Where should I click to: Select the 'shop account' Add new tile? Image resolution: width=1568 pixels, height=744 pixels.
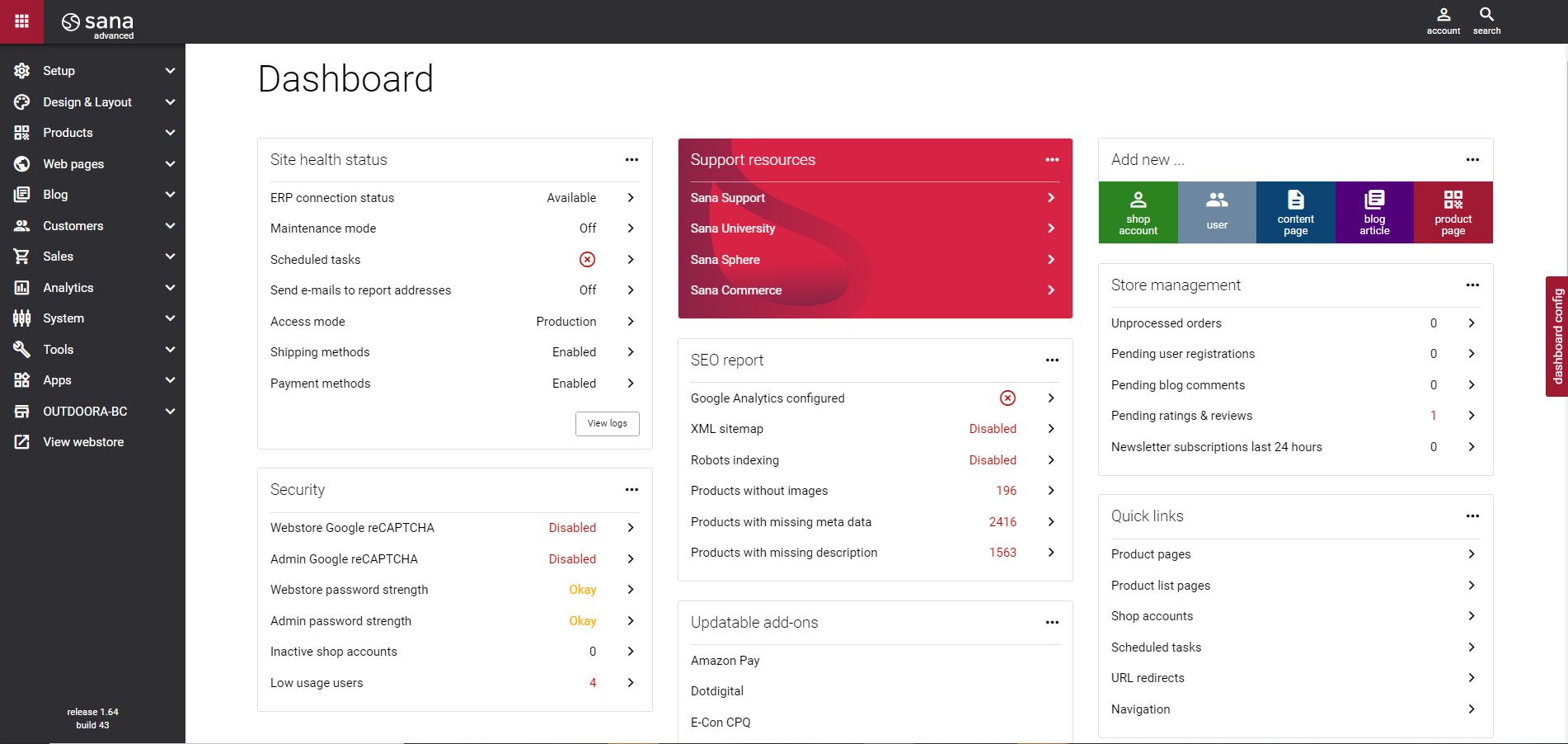coord(1138,212)
